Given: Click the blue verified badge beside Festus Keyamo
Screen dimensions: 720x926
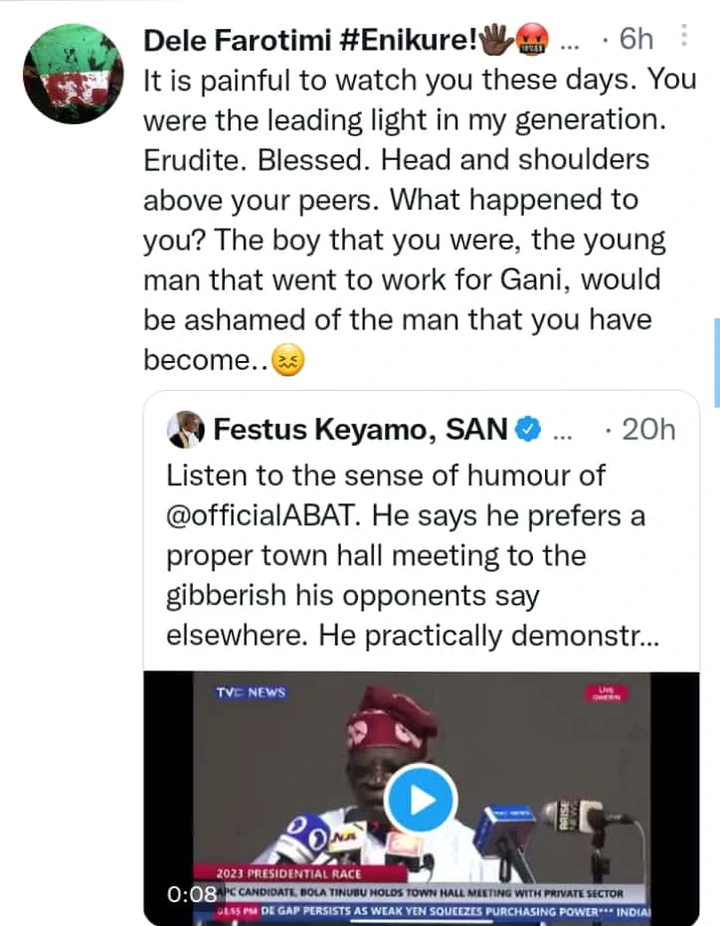Looking at the screenshot, I should coord(528,430).
